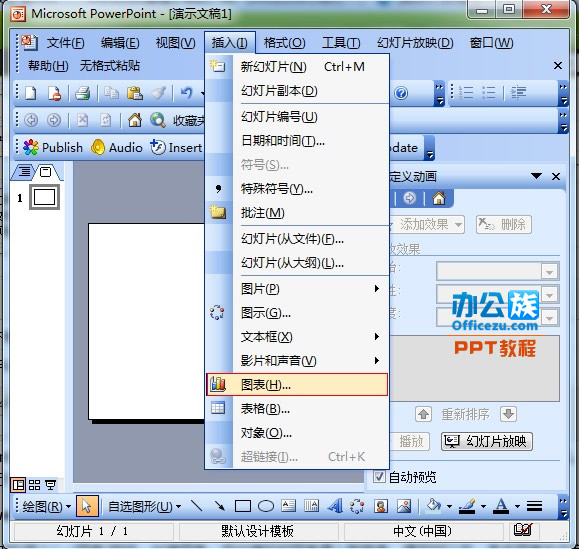579x549 pixels.
Task: Choose 新幻灯片(N) menu item
Action: [297, 67]
